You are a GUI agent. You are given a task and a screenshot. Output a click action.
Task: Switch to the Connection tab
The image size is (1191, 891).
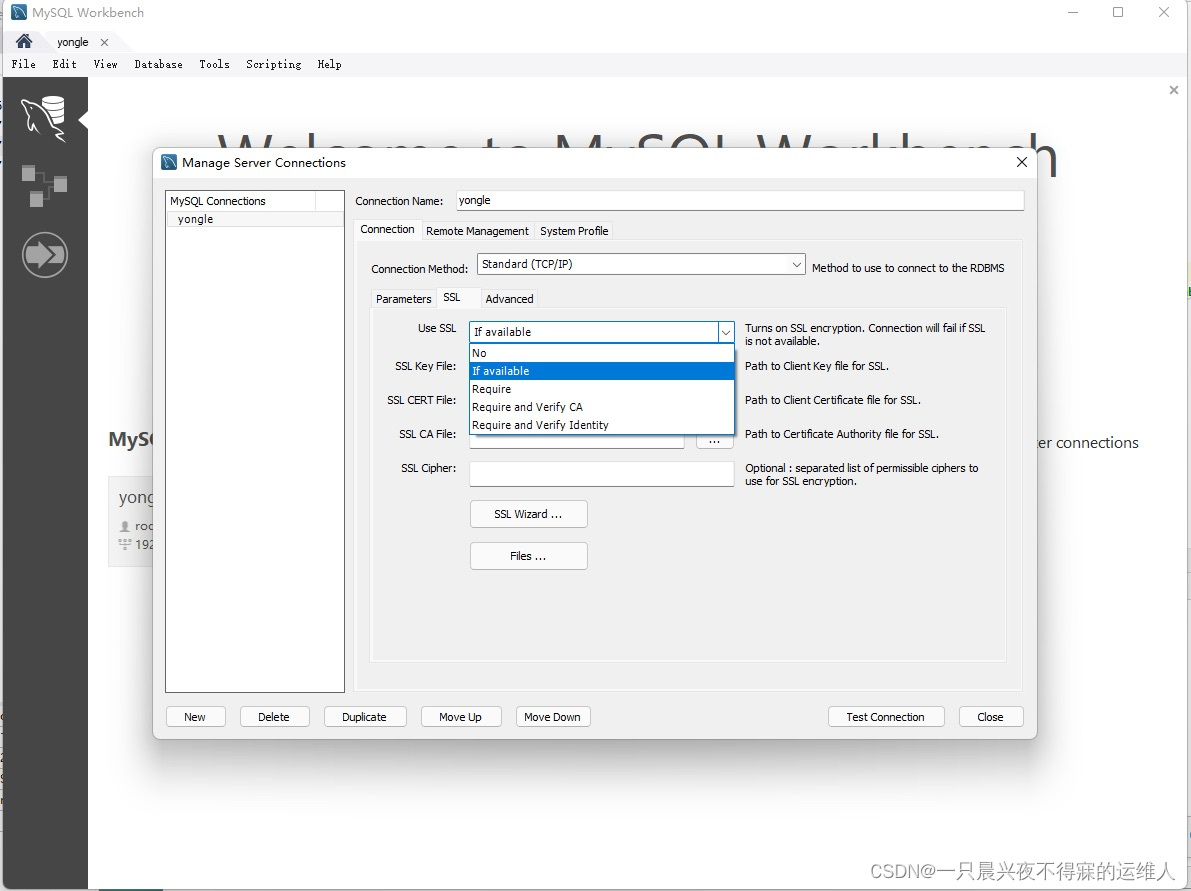387,229
